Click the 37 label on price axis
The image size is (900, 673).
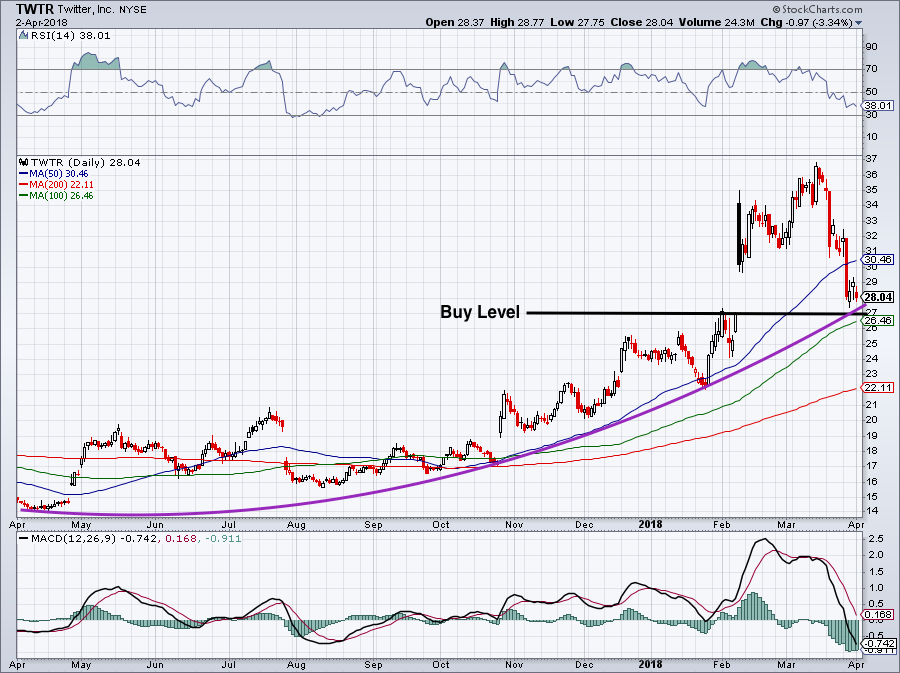(871, 160)
